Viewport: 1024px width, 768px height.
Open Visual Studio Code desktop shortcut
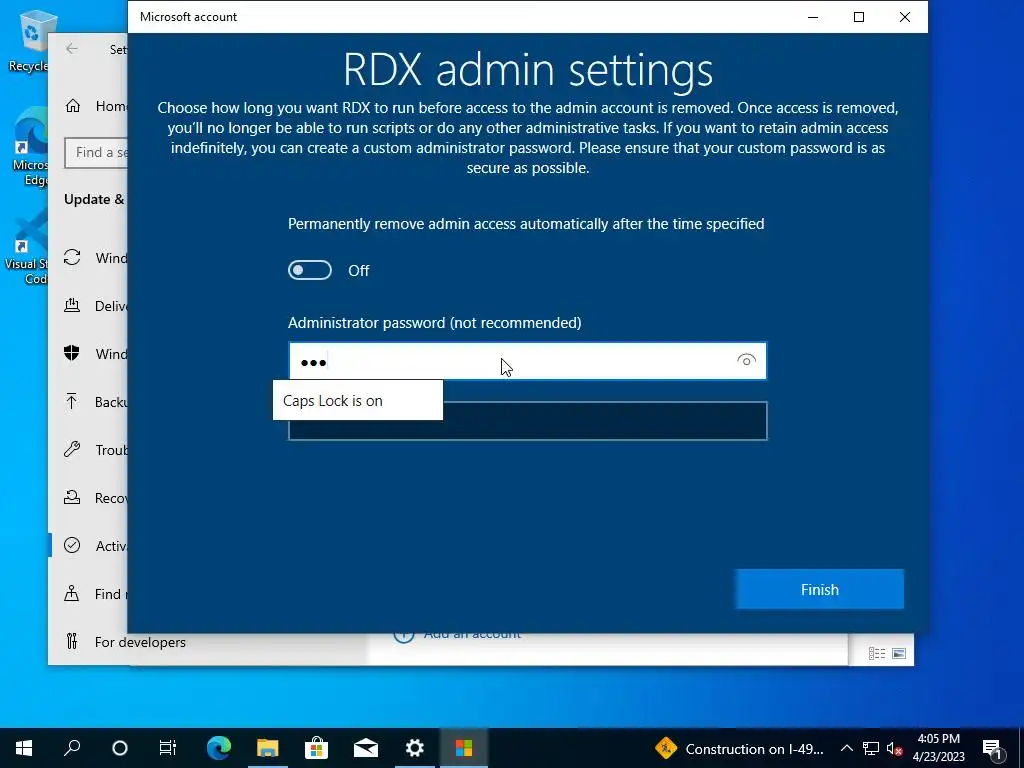[x=27, y=248]
